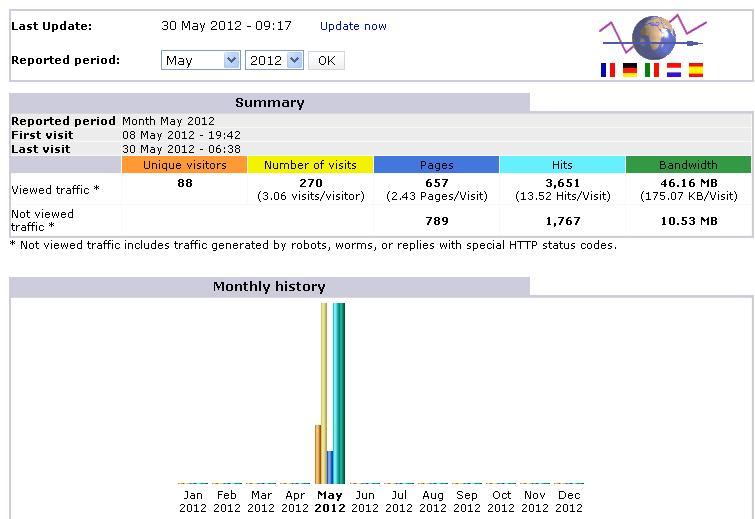Click the French flag language icon
Viewport: 755px width, 519px height.
607,70
